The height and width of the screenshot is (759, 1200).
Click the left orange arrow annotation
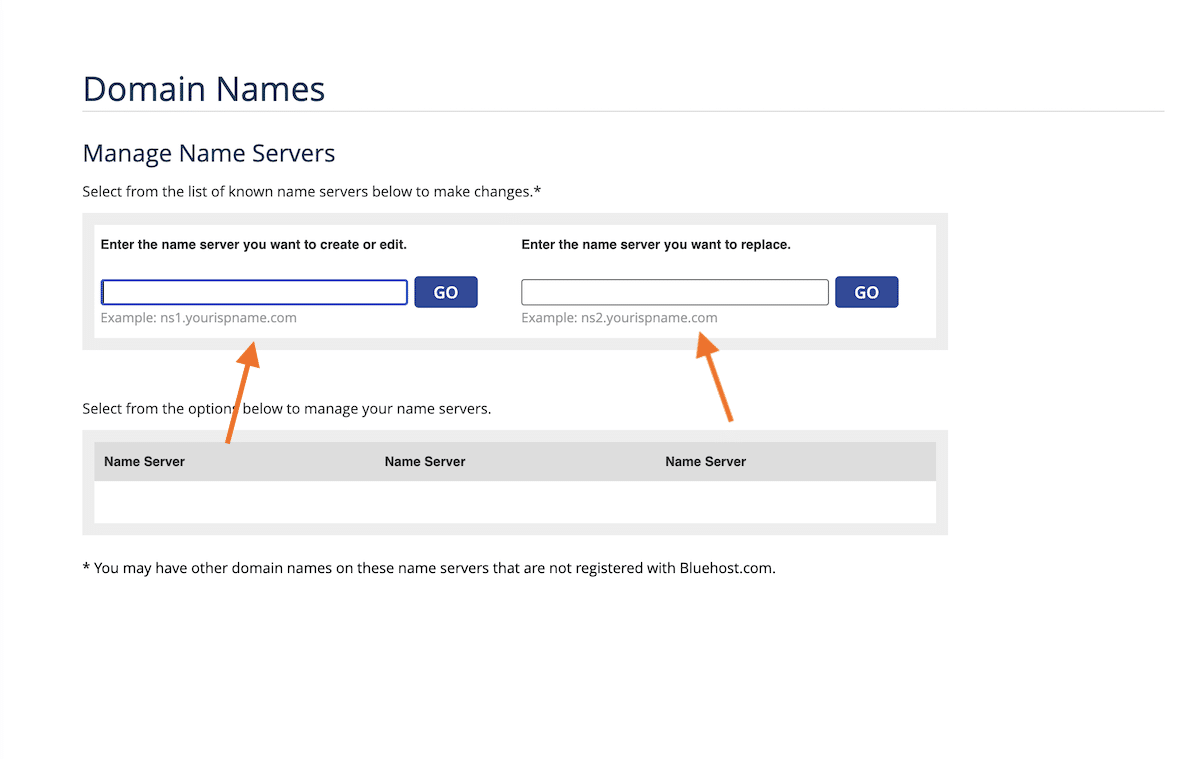click(x=243, y=390)
